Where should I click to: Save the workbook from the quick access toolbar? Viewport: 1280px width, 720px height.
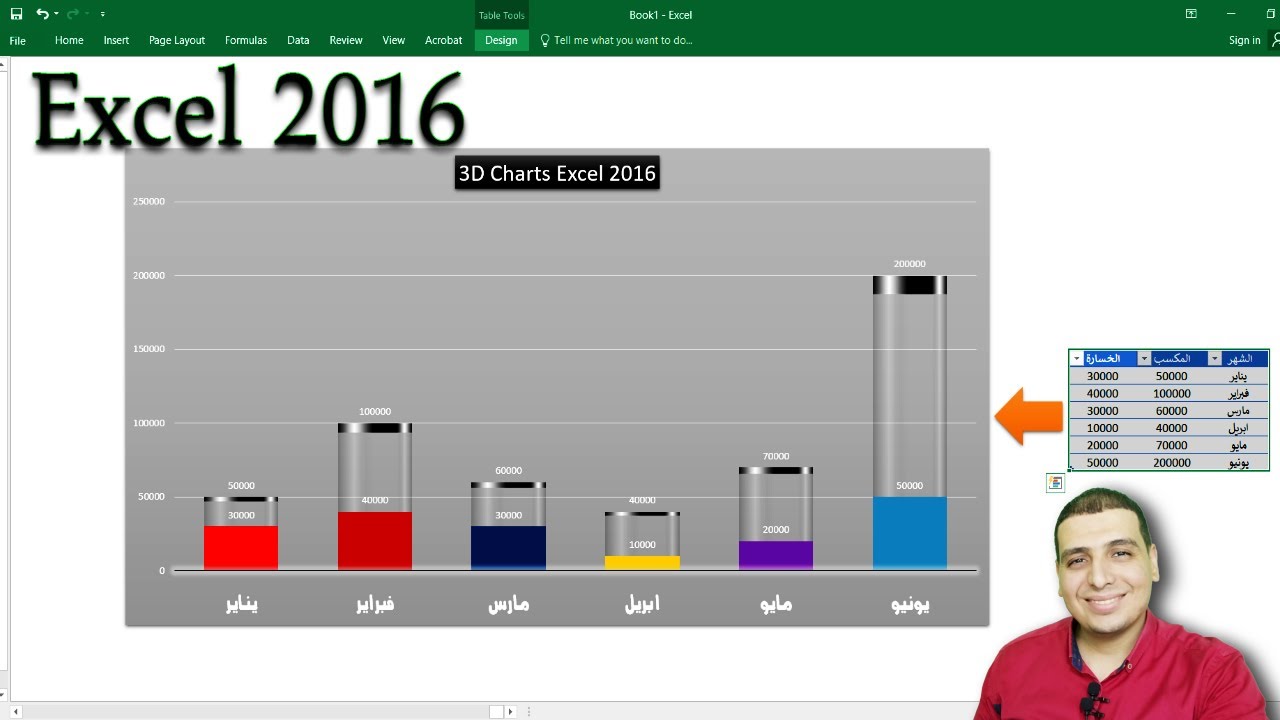[x=16, y=14]
